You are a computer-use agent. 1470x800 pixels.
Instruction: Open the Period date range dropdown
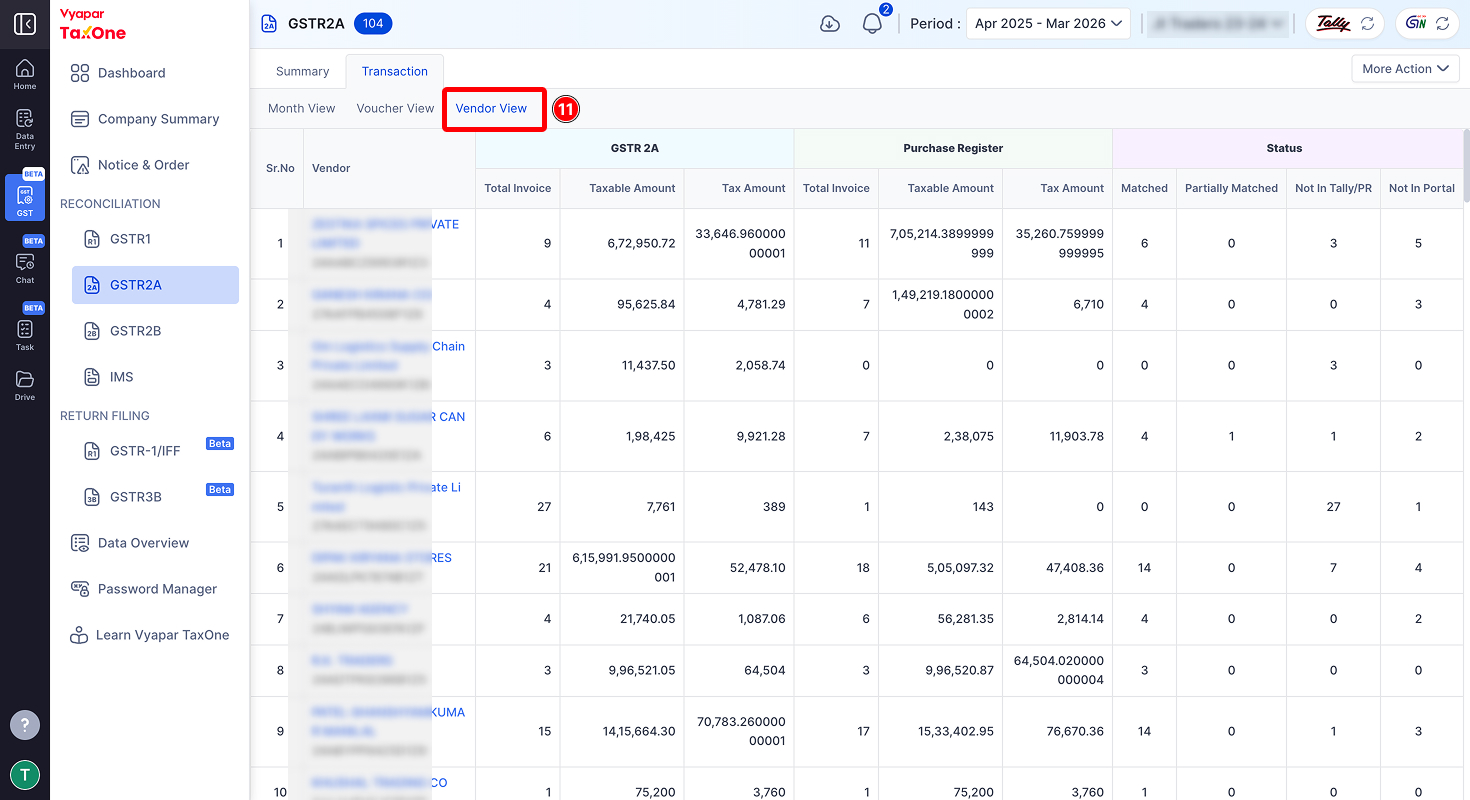click(1048, 24)
